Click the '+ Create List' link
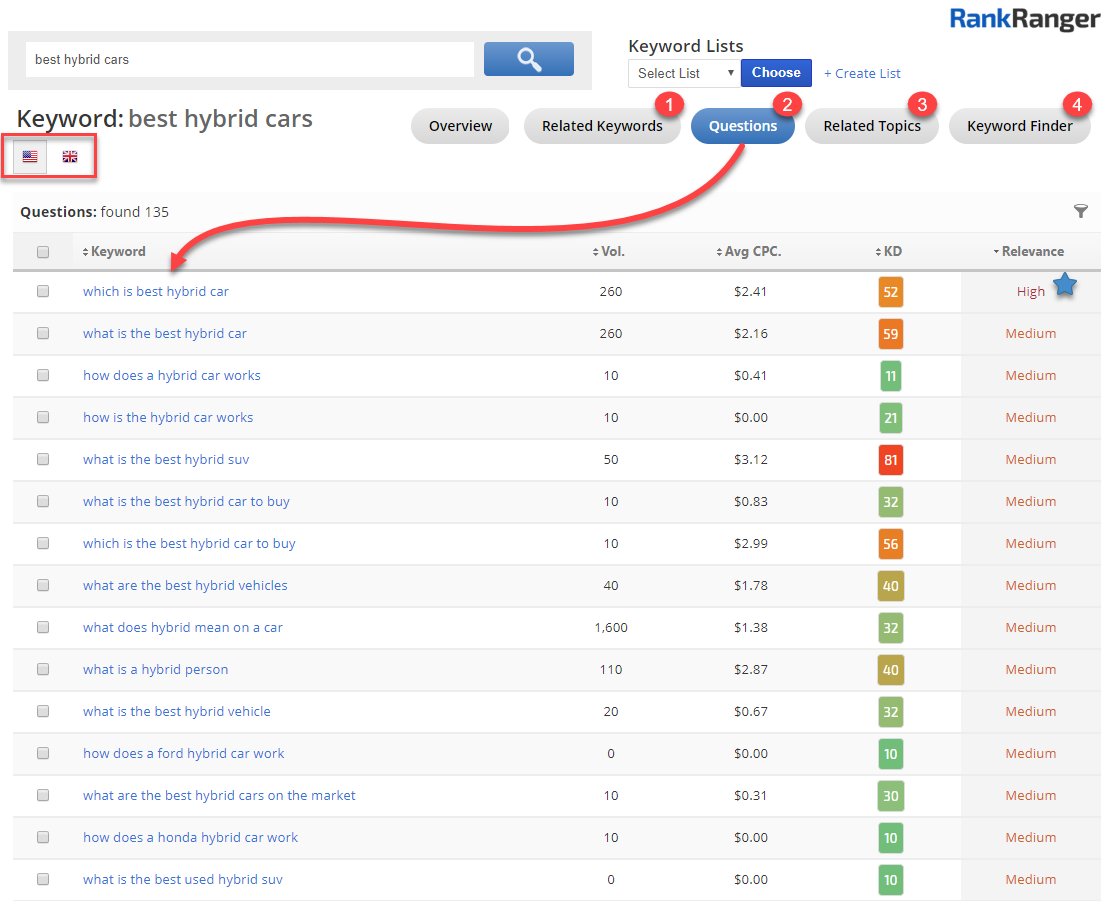Screen dimensions: 1110x901 [x=862, y=73]
